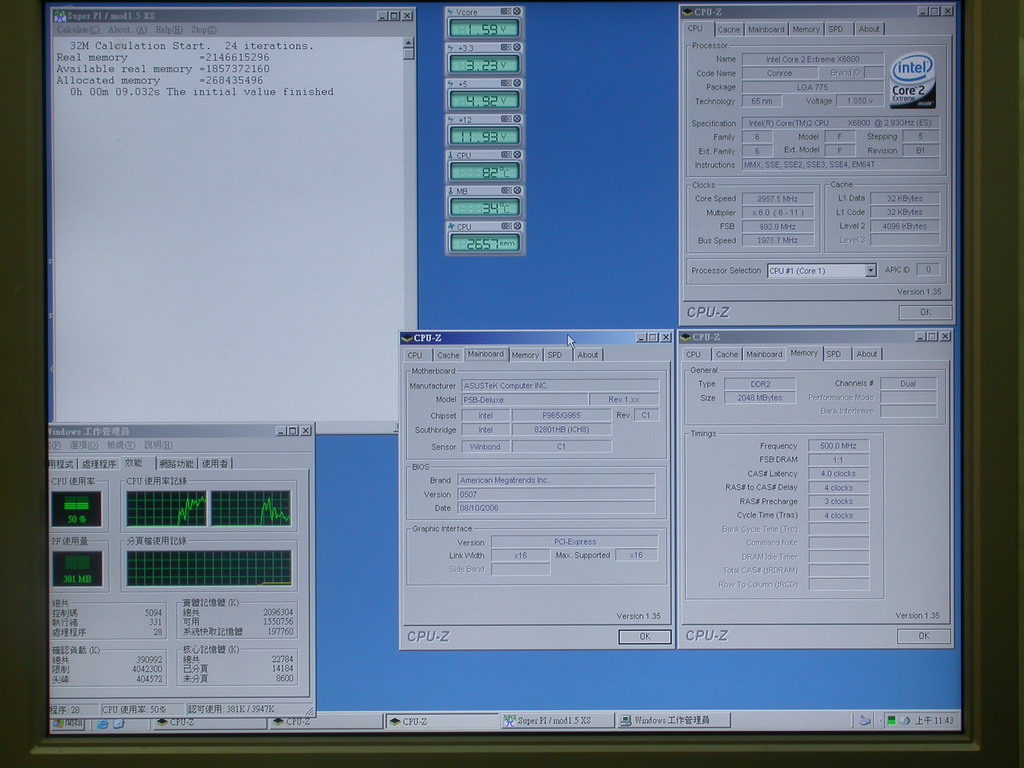Viewport: 1024px width, 768px height.
Task: Click the green tray icon near the clock
Action: click(891, 720)
